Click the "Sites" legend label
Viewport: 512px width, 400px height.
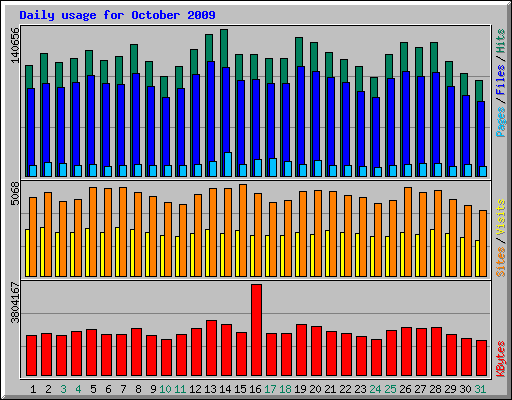click(x=501, y=262)
